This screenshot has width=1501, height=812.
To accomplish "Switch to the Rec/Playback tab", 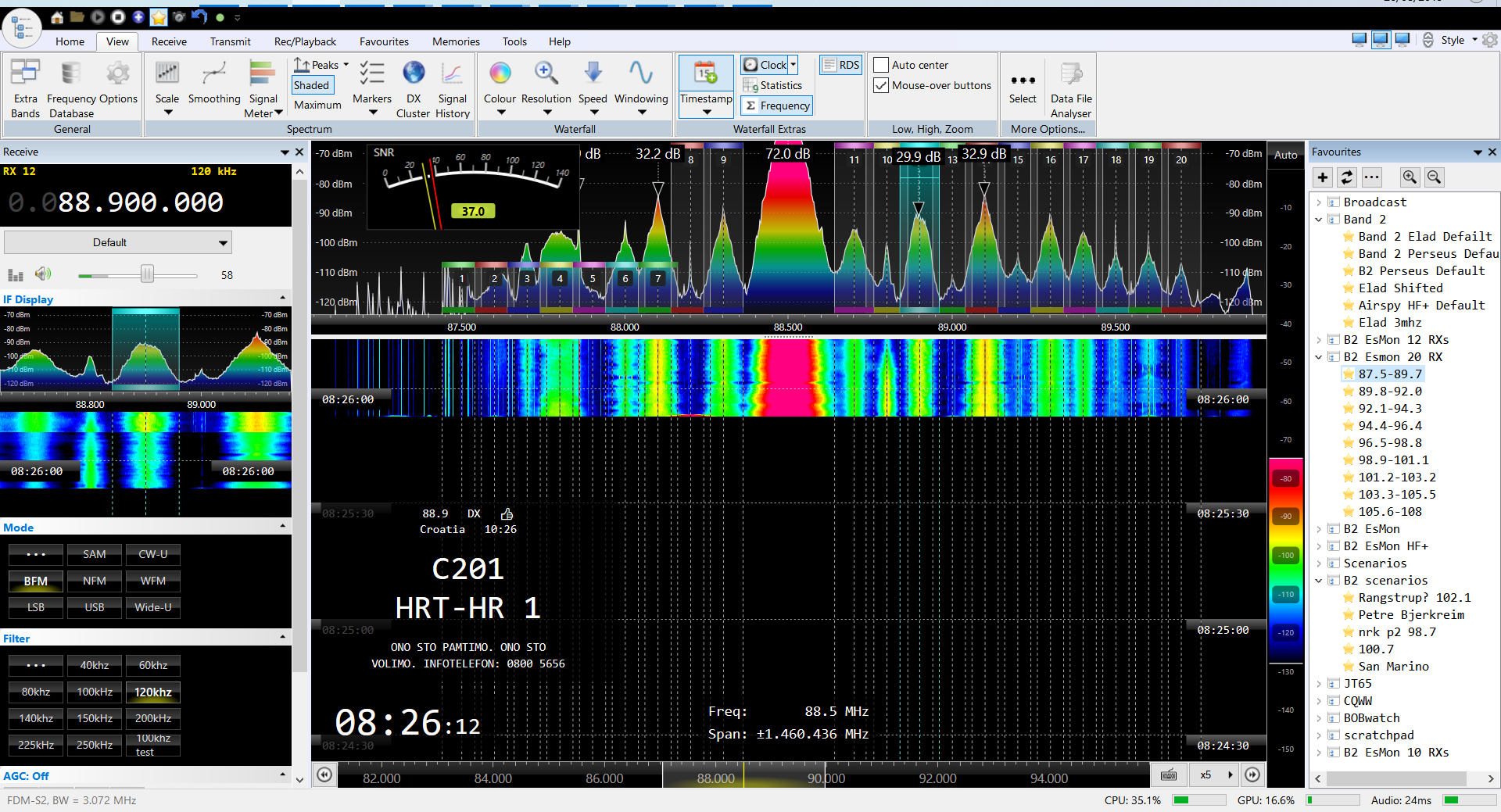I will pos(305,41).
